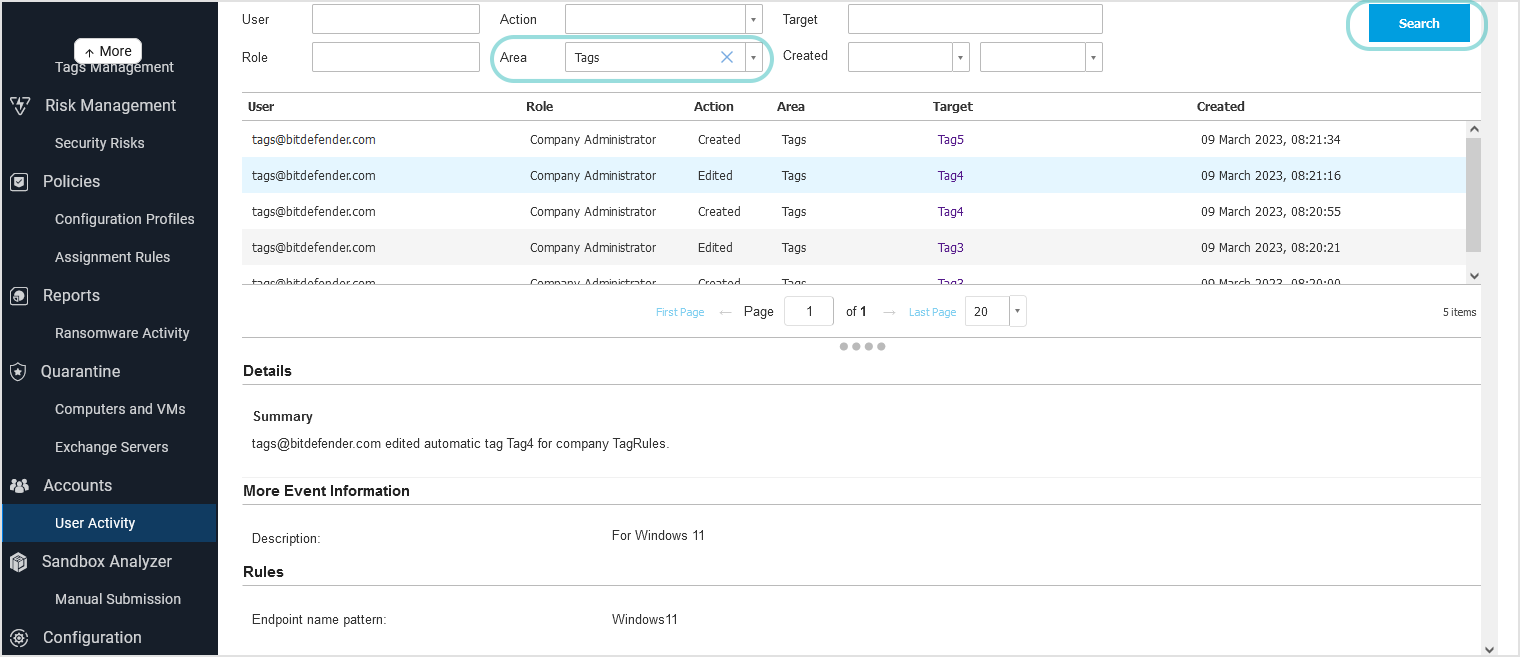This screenshot has height=657, width=1520.
Task: Jump to the Last Page link
Action: 931,311
